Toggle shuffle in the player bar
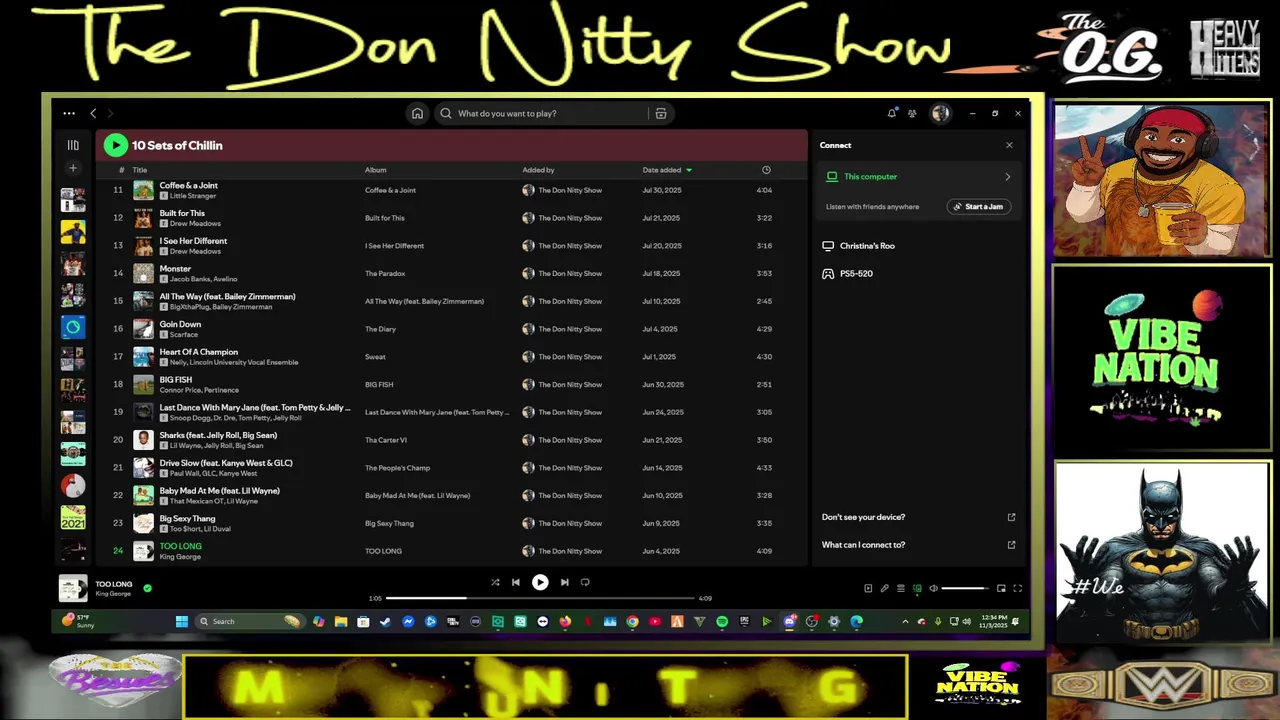This screenshot has height=720, width=1280. coord(495,582)
